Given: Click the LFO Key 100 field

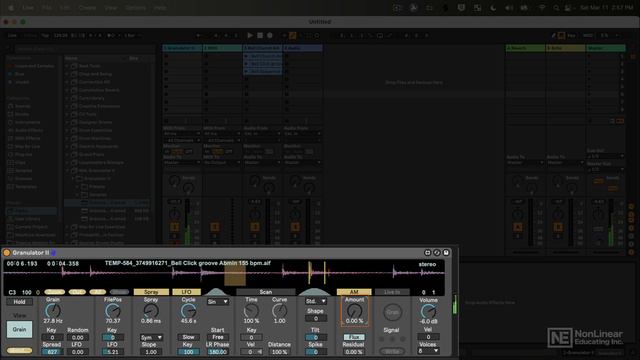Looking at the screenshot, I should point(188,352).
